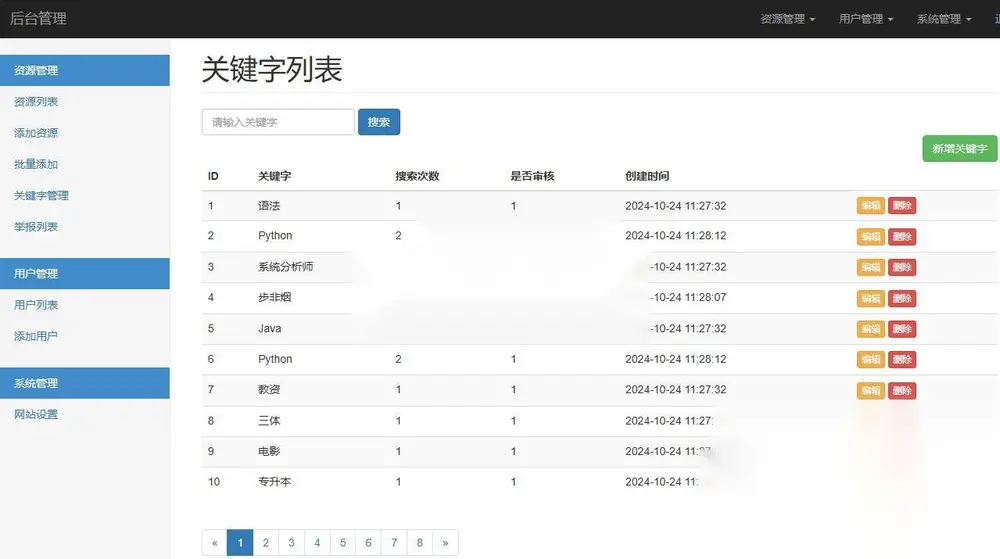Delete the 语法 keyword row
The width and height of the screenshot is (1000, 559).
pos(902,206)
